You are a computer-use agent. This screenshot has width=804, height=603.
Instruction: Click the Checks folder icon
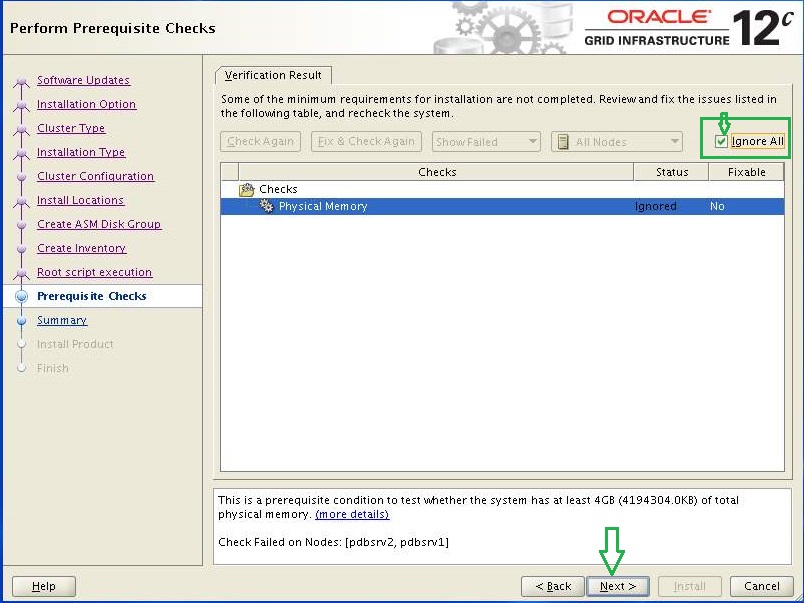pyautogui.click(x=247, y=190)
